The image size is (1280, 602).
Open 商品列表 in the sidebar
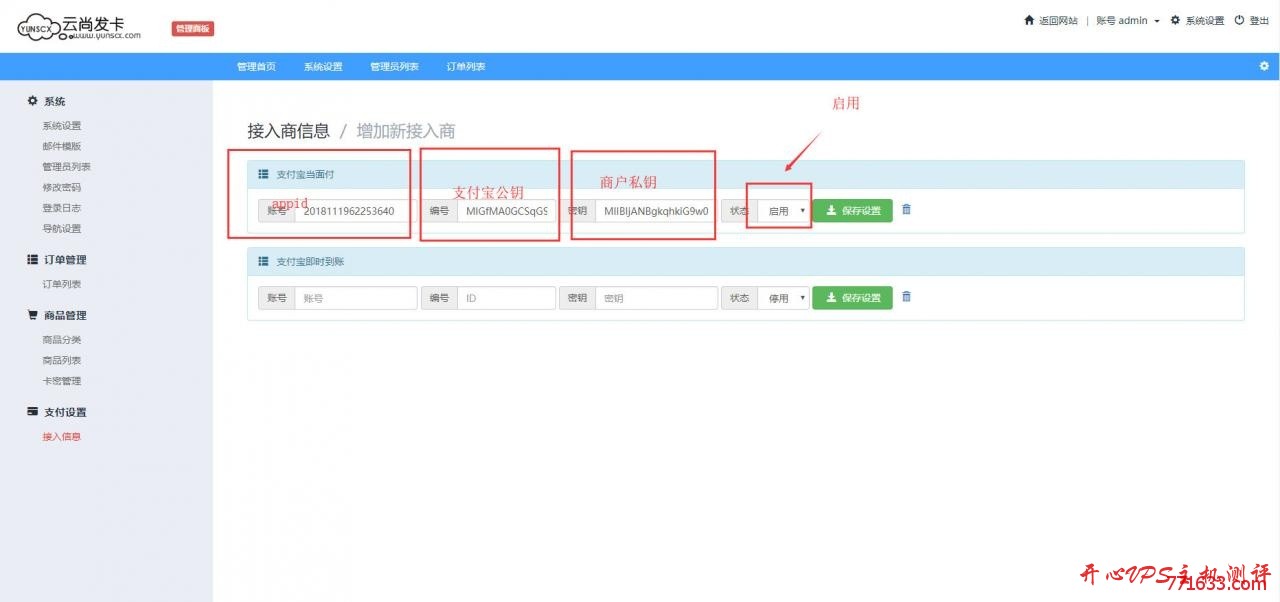[x=62, y=360]
